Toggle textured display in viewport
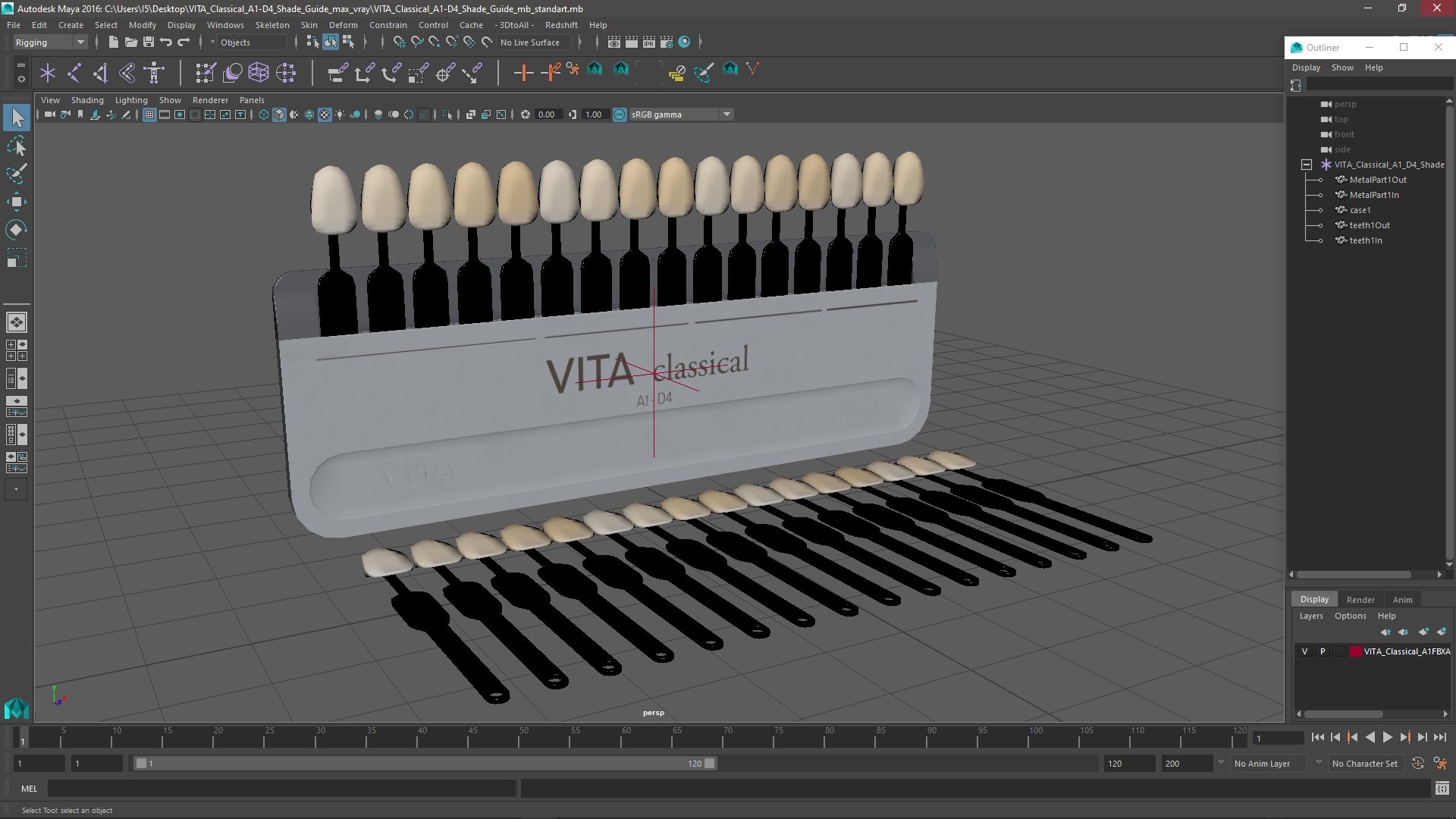Screen dimensions: 1456x819 (325, 115)
